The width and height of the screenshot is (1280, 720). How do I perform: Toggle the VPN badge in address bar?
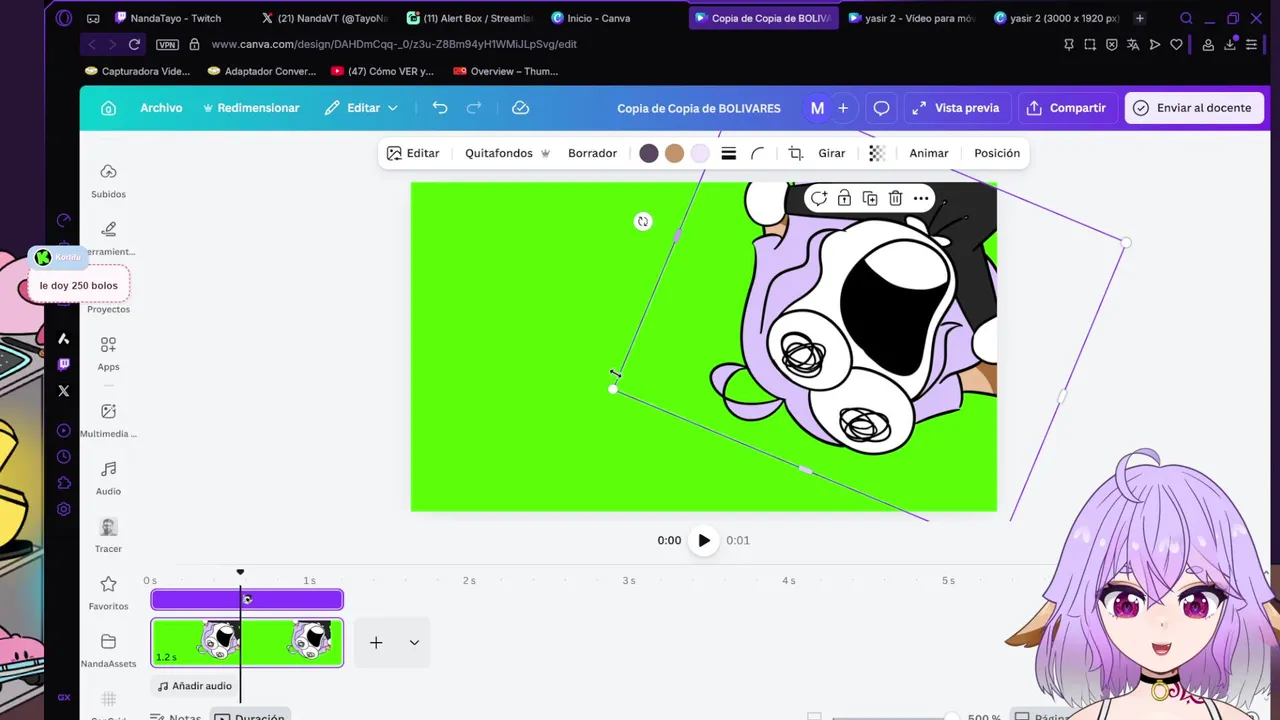click(x=167, y=44)
